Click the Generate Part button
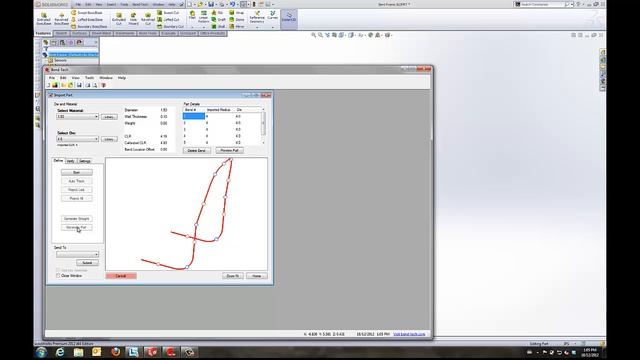The image size is (640, 360). (77, 227)
